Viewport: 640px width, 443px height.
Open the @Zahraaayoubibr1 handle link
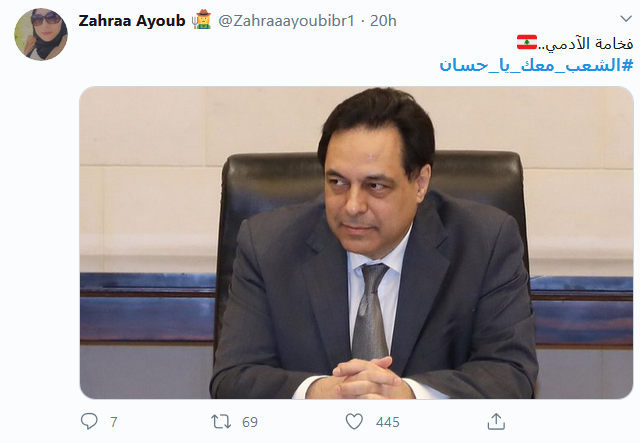[x=287, y=21]
